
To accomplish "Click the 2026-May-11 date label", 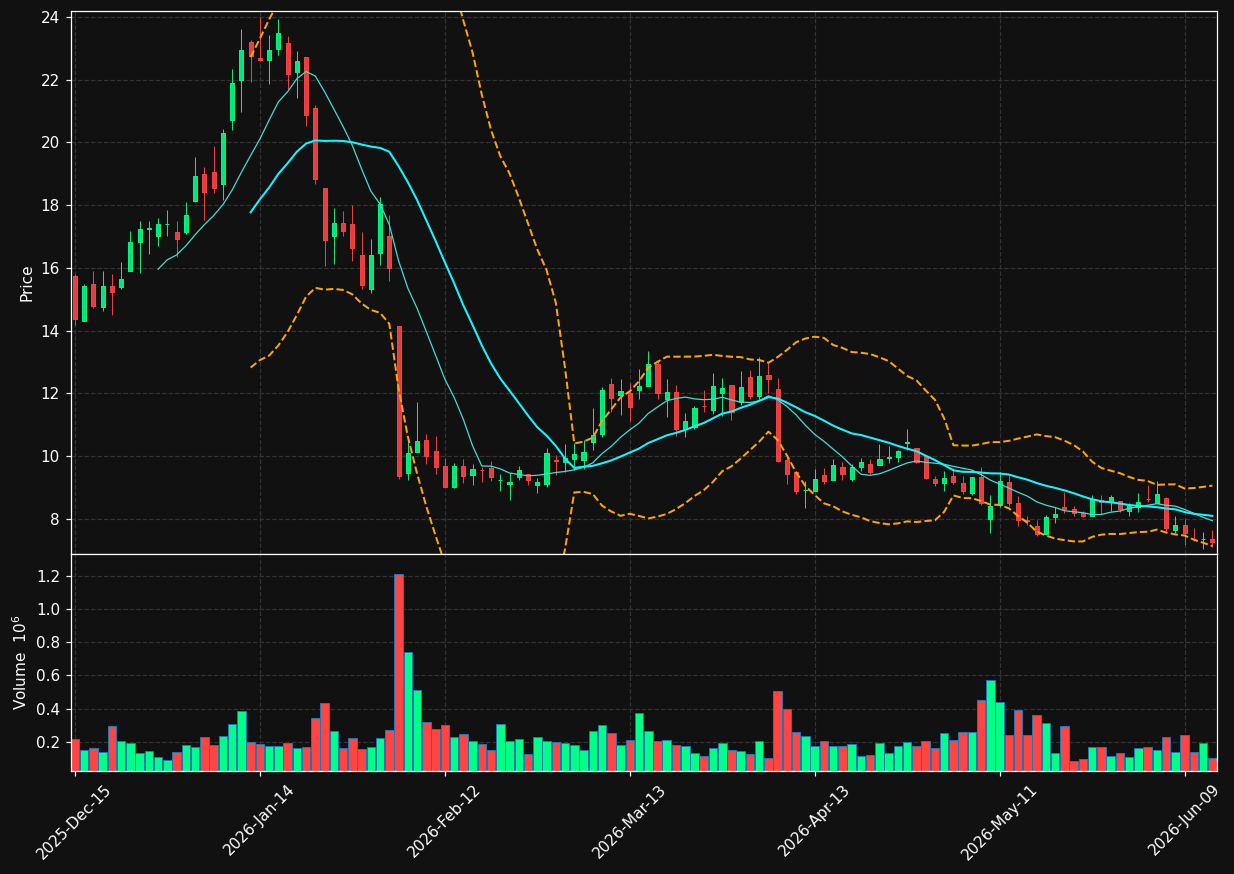I will pyautogui.click(x=999, y=822).
